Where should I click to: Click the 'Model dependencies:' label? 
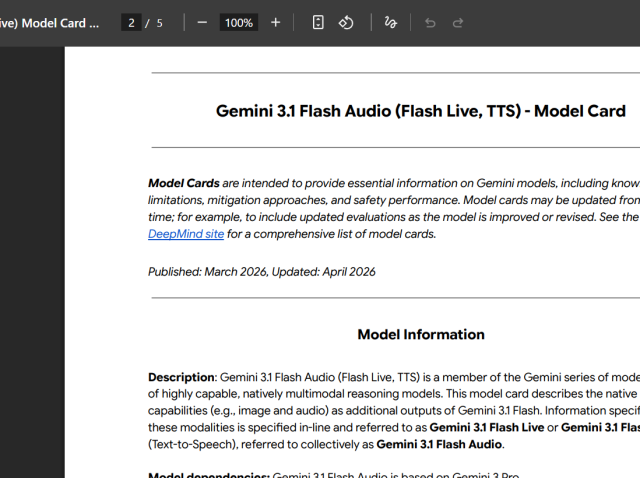click(209, 475)
